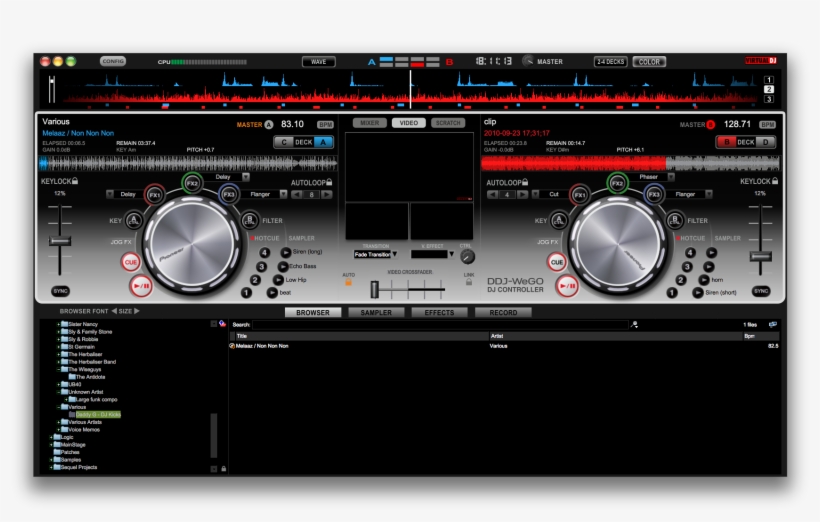Screen dimensions: 820x522
Task: Toggle the 2-4 DECKS button
Action: coord(610,62)
